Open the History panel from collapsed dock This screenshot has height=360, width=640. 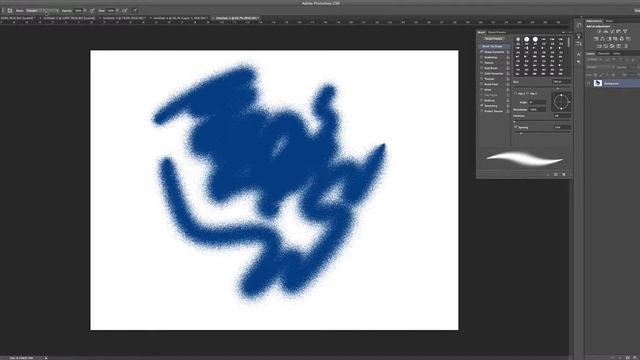click(579, 25)
